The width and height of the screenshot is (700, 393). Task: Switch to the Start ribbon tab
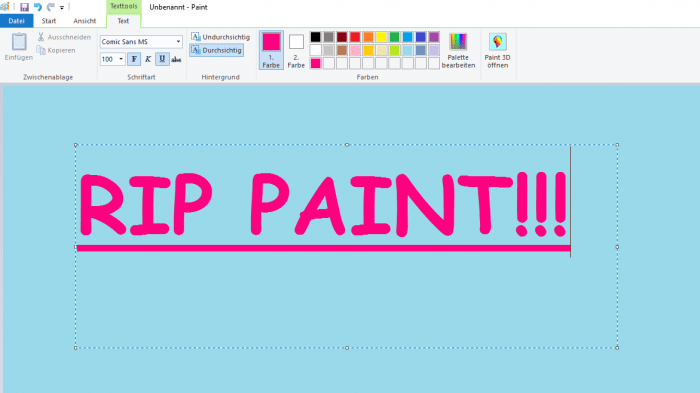[x=49, y=21]
